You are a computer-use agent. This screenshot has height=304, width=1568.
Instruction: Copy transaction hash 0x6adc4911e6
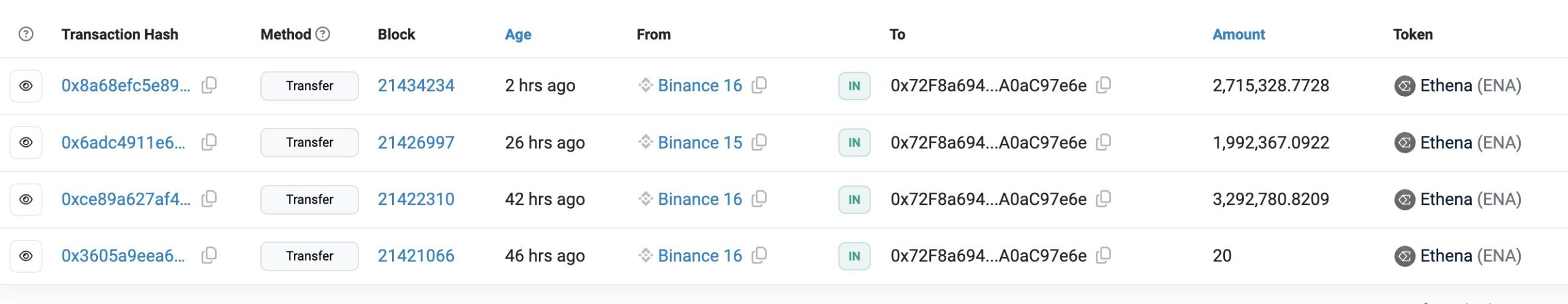click(209, 143)
